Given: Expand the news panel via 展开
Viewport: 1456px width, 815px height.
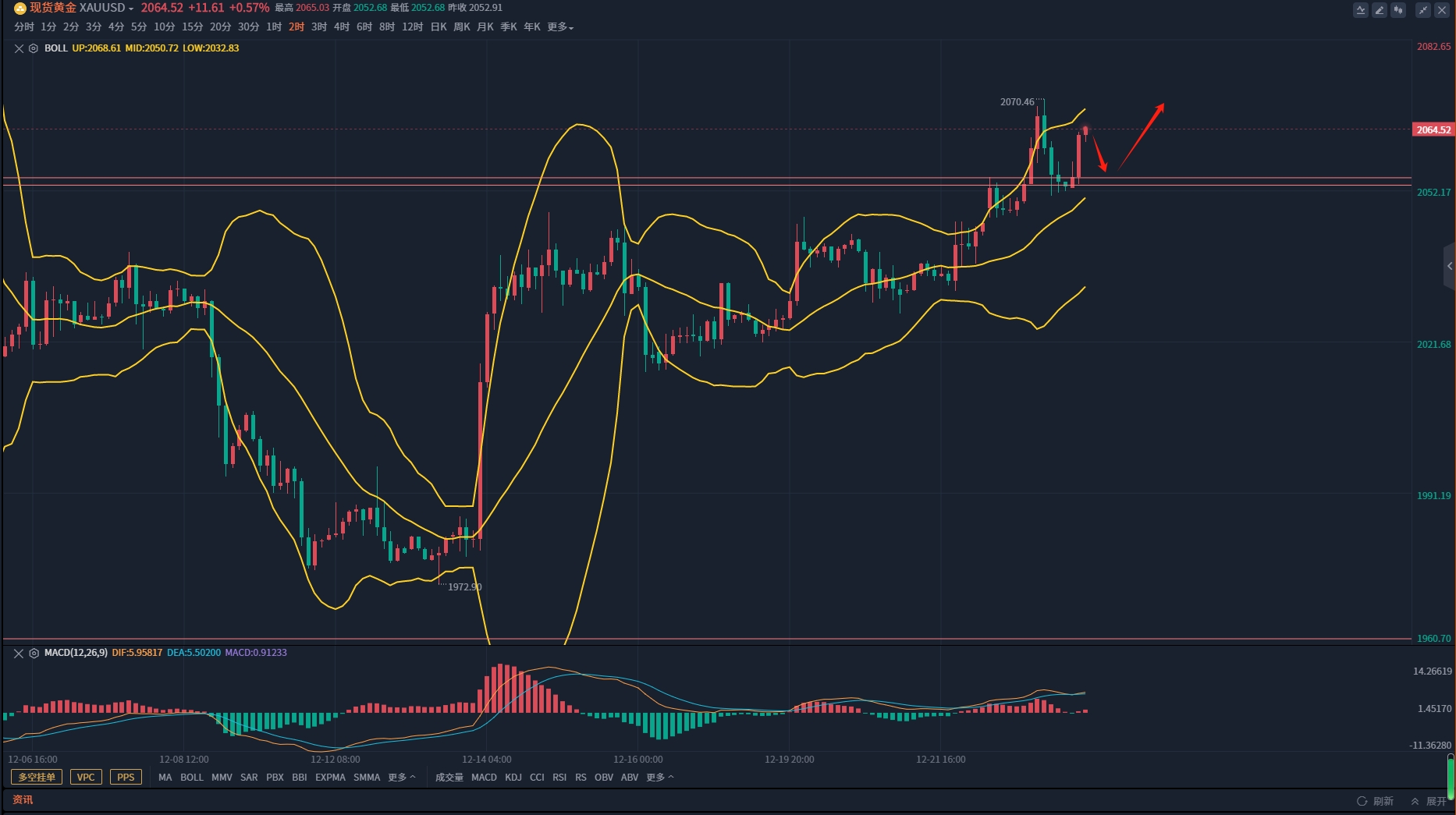Looking at the screenshot, I should [1429, 801].
